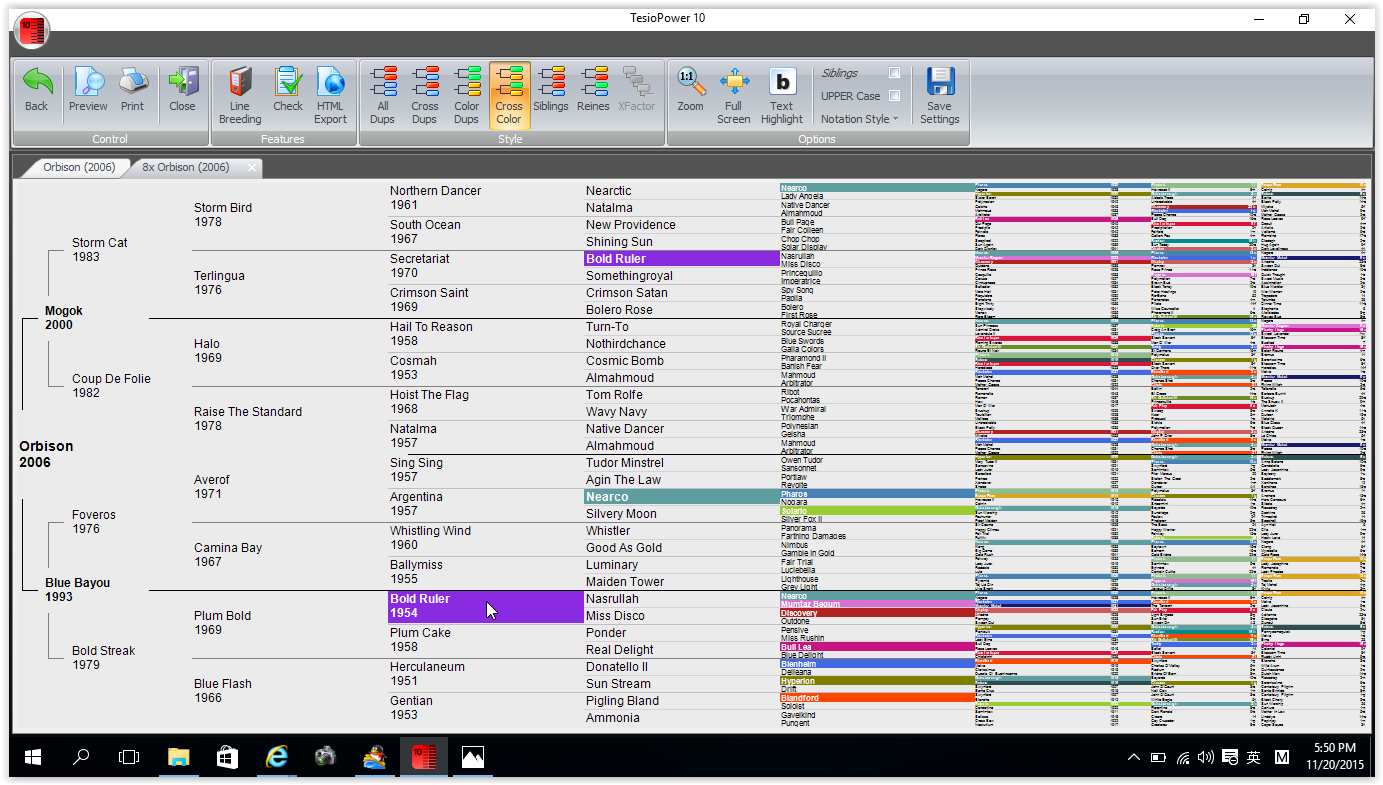Open the Notation Style dropdown
The height and width of the screenshot is (785, 1383).
859,119
